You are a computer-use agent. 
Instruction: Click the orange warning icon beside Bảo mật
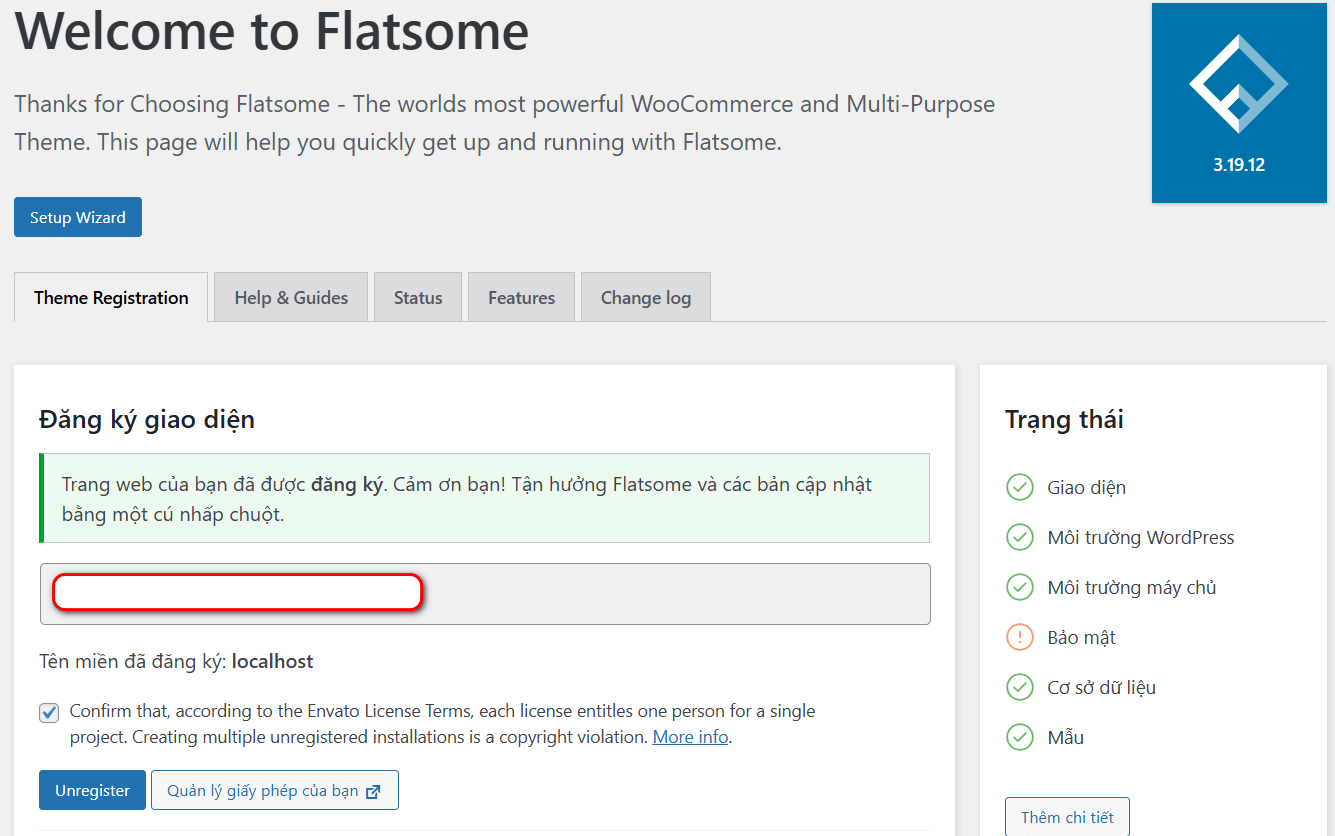pyautogui.click(x=1019, y=637)
